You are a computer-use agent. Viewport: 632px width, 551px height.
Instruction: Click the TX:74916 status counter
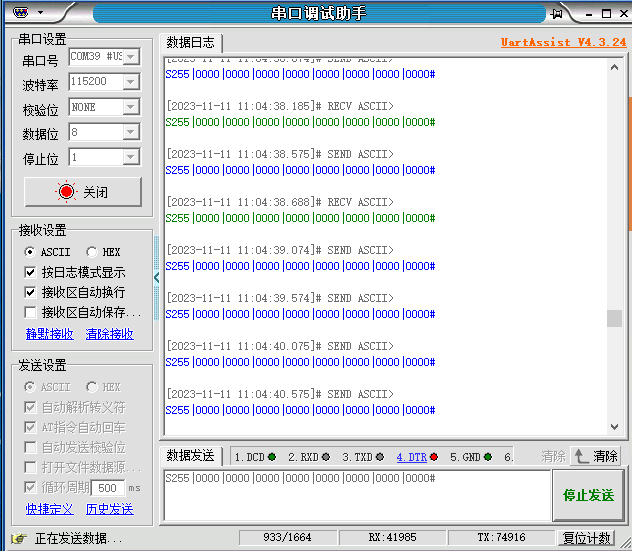[x=501, y=538]
